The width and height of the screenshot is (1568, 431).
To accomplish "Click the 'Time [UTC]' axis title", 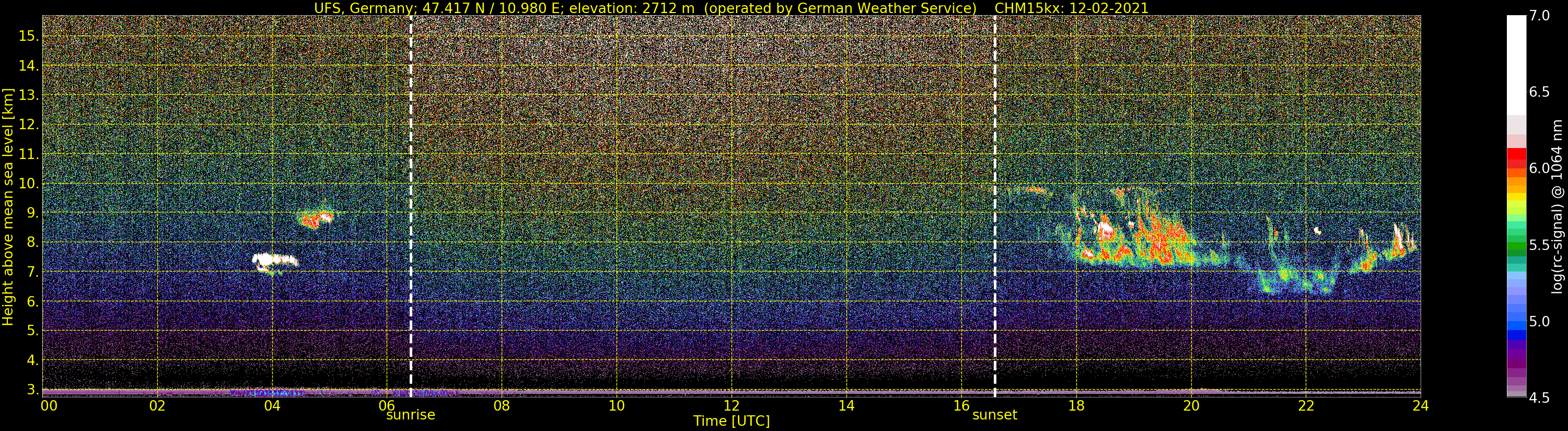I will [x=731, y=421].
